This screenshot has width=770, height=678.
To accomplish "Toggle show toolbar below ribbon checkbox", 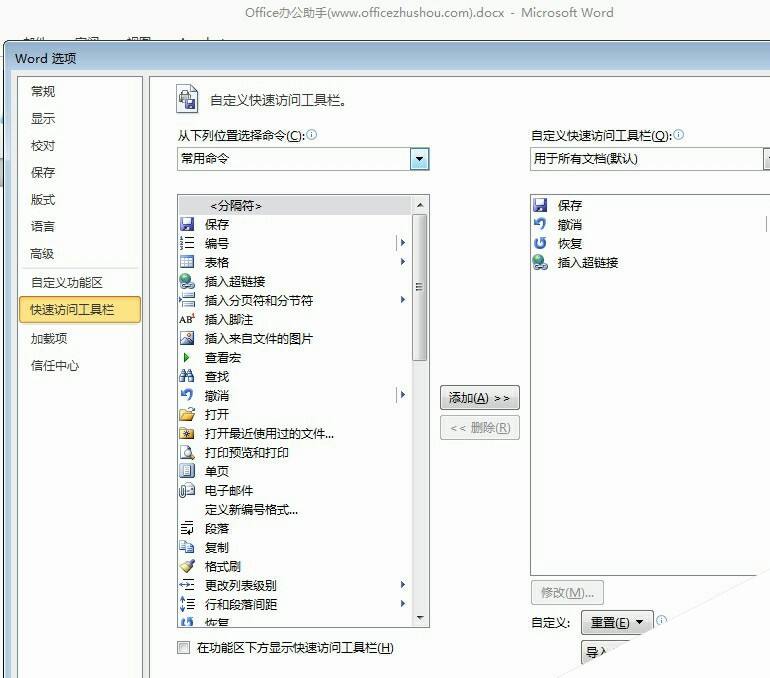I will coord(184,648).
